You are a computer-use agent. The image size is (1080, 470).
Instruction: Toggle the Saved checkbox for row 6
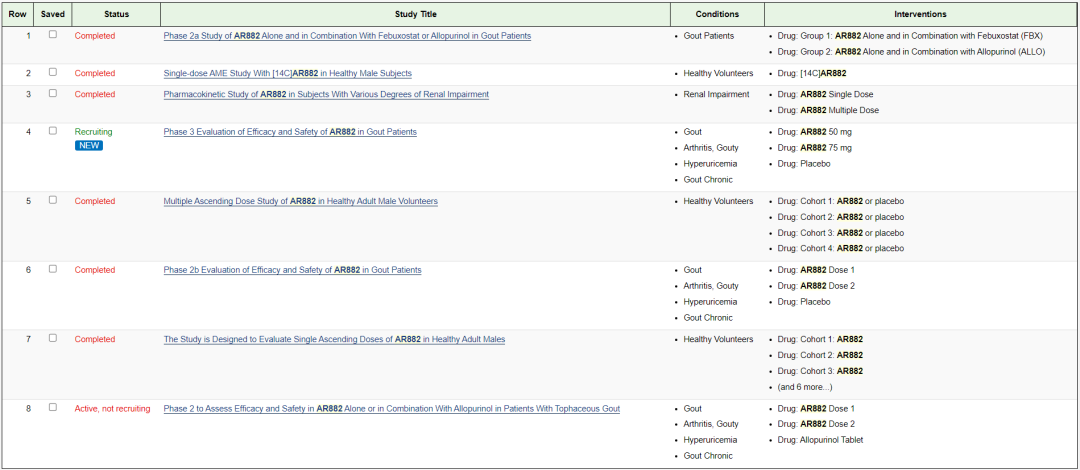coord(53,269)
